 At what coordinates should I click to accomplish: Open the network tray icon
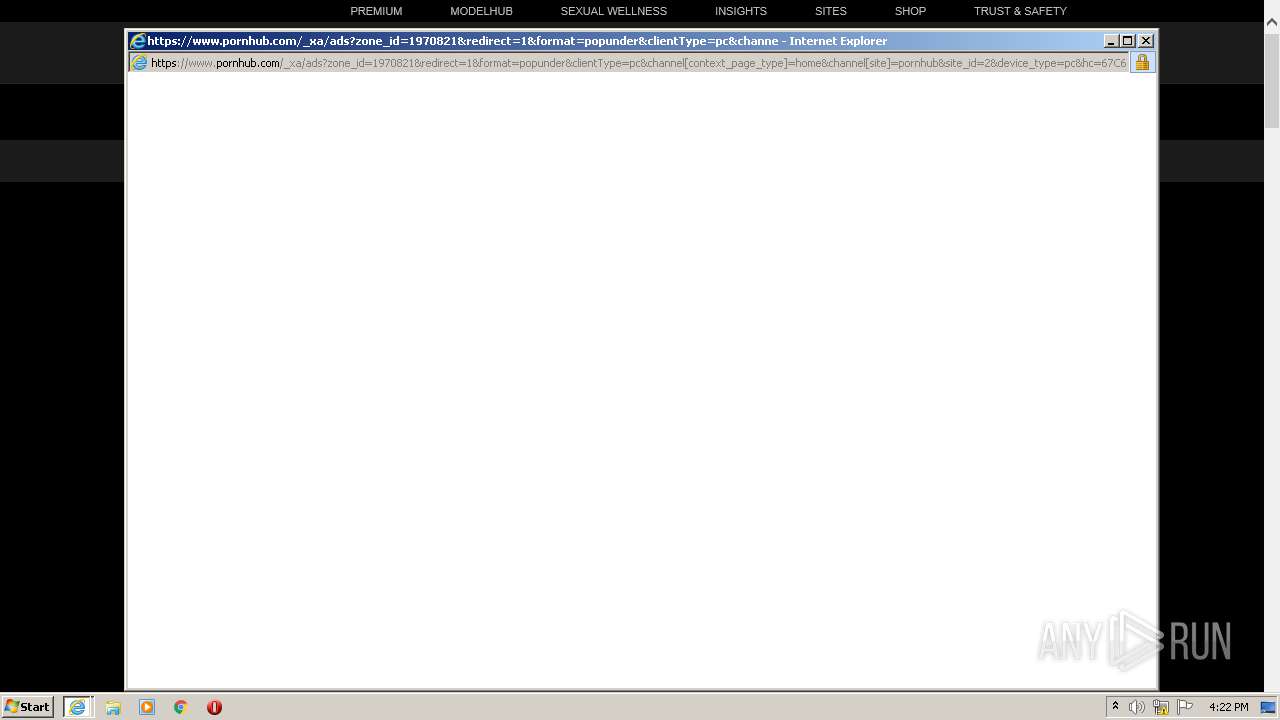1161,707
